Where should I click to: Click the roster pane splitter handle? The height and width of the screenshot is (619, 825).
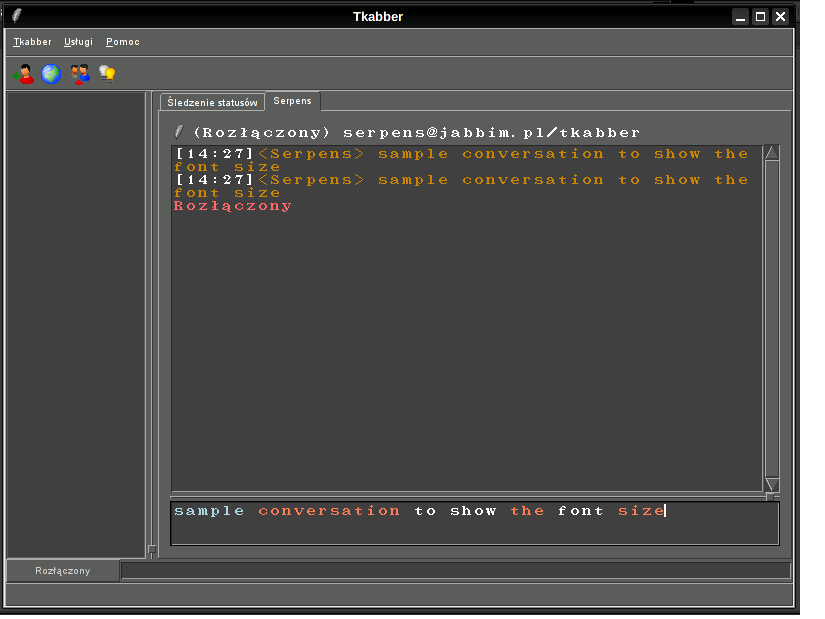click(152, 549)
